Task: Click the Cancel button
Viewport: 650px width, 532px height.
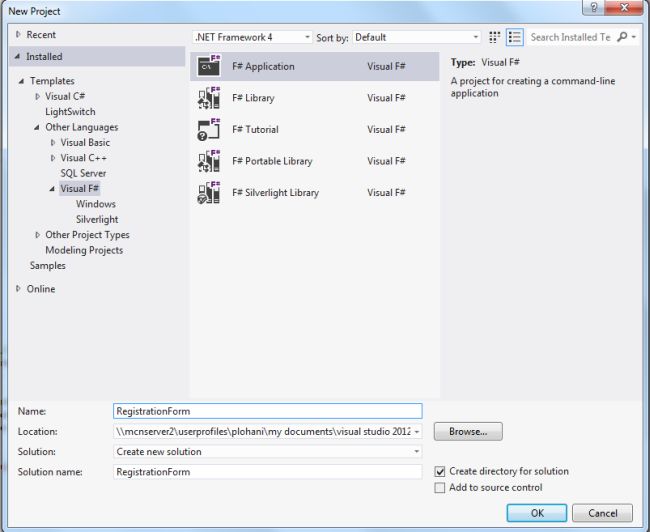Action: pos(602,513)
